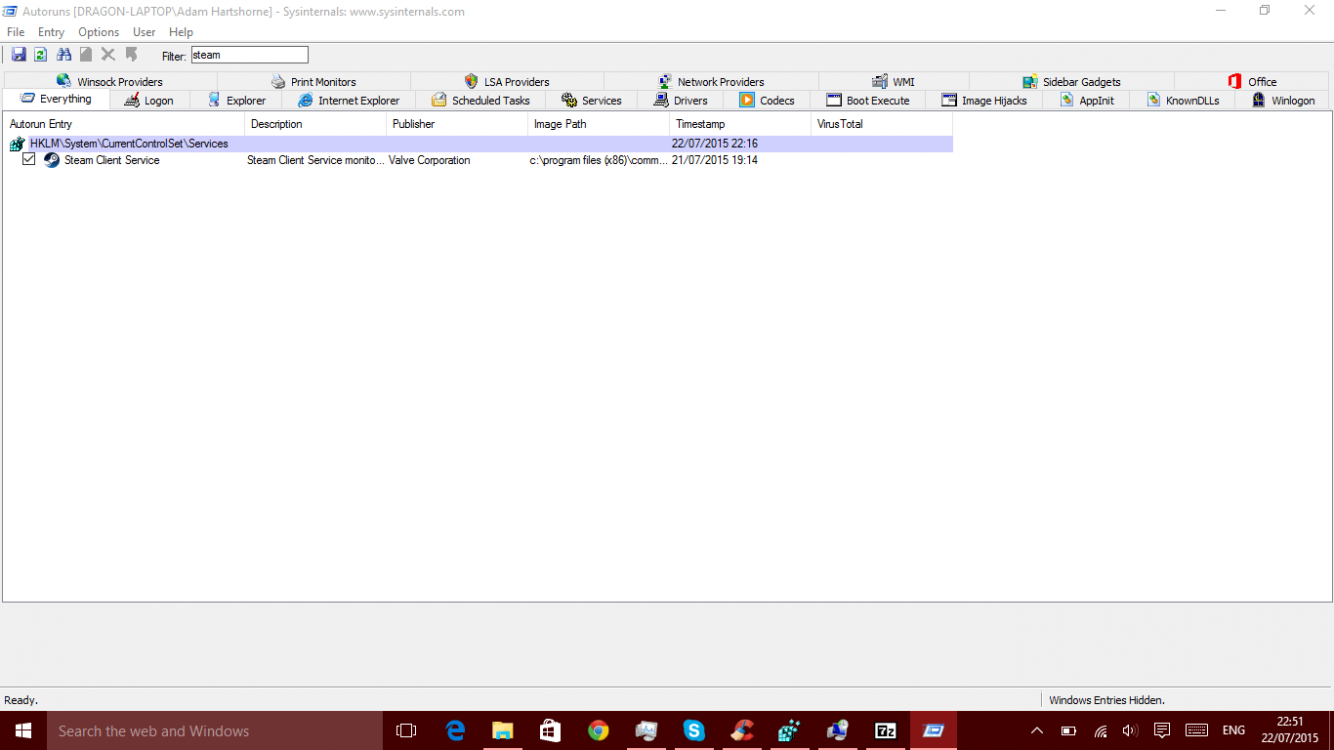Open Google Chrome from the taskbar

pyautogui.click(x=598, y=731)
